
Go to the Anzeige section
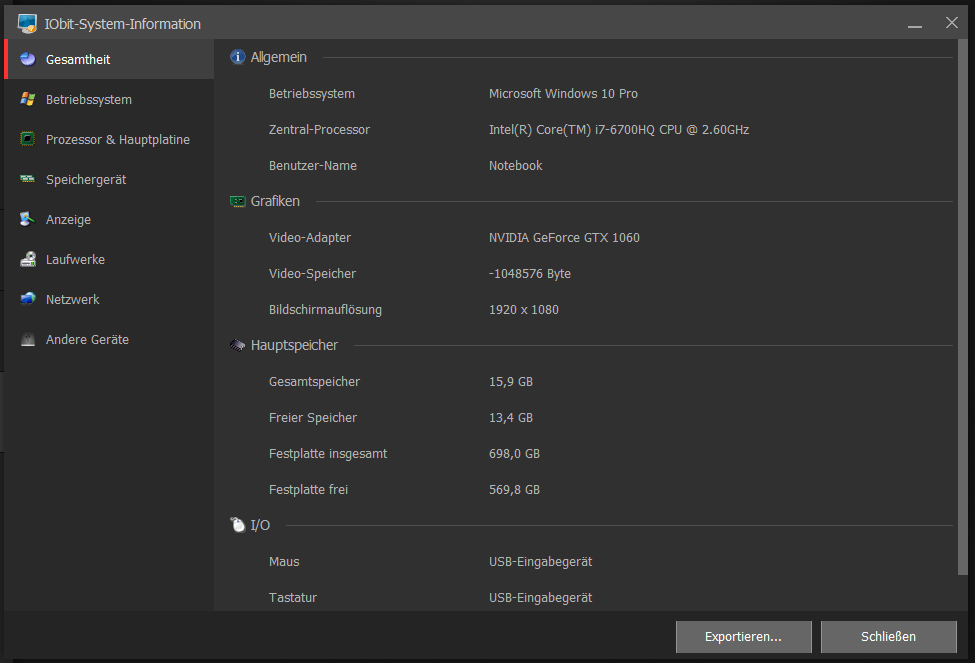pyautogui.click(x=109, y=219)
